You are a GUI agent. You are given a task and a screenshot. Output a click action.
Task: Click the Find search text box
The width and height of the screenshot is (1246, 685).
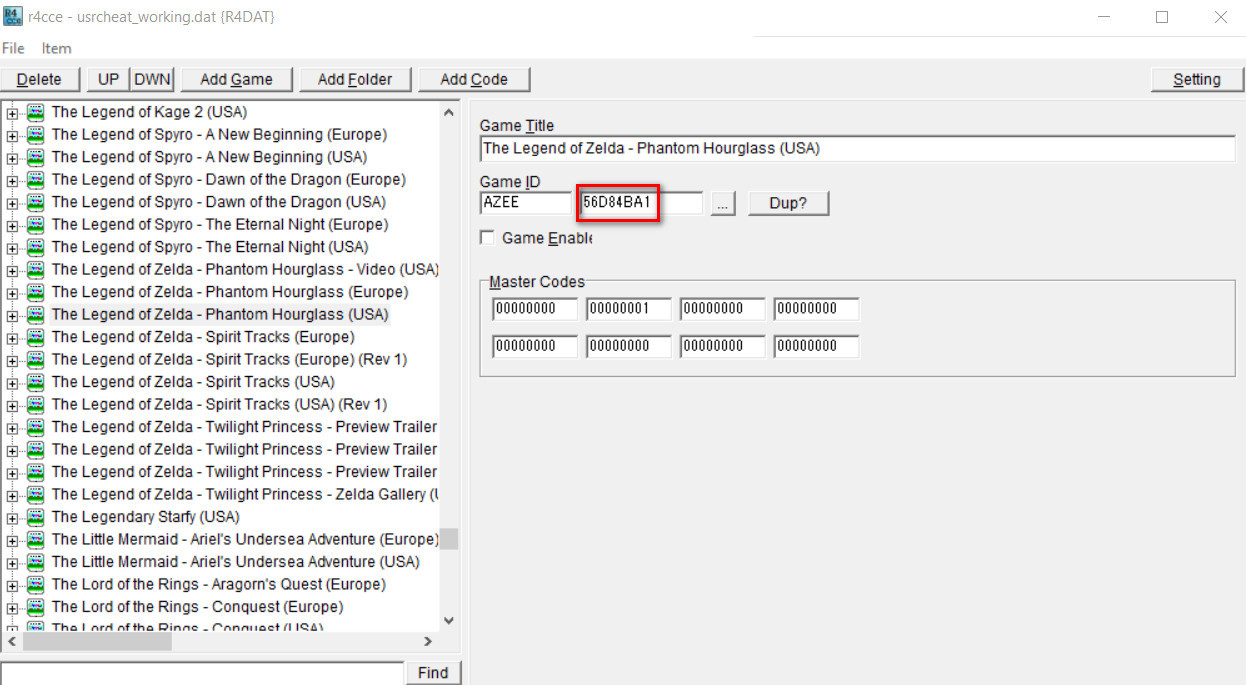tap(201, 673)
